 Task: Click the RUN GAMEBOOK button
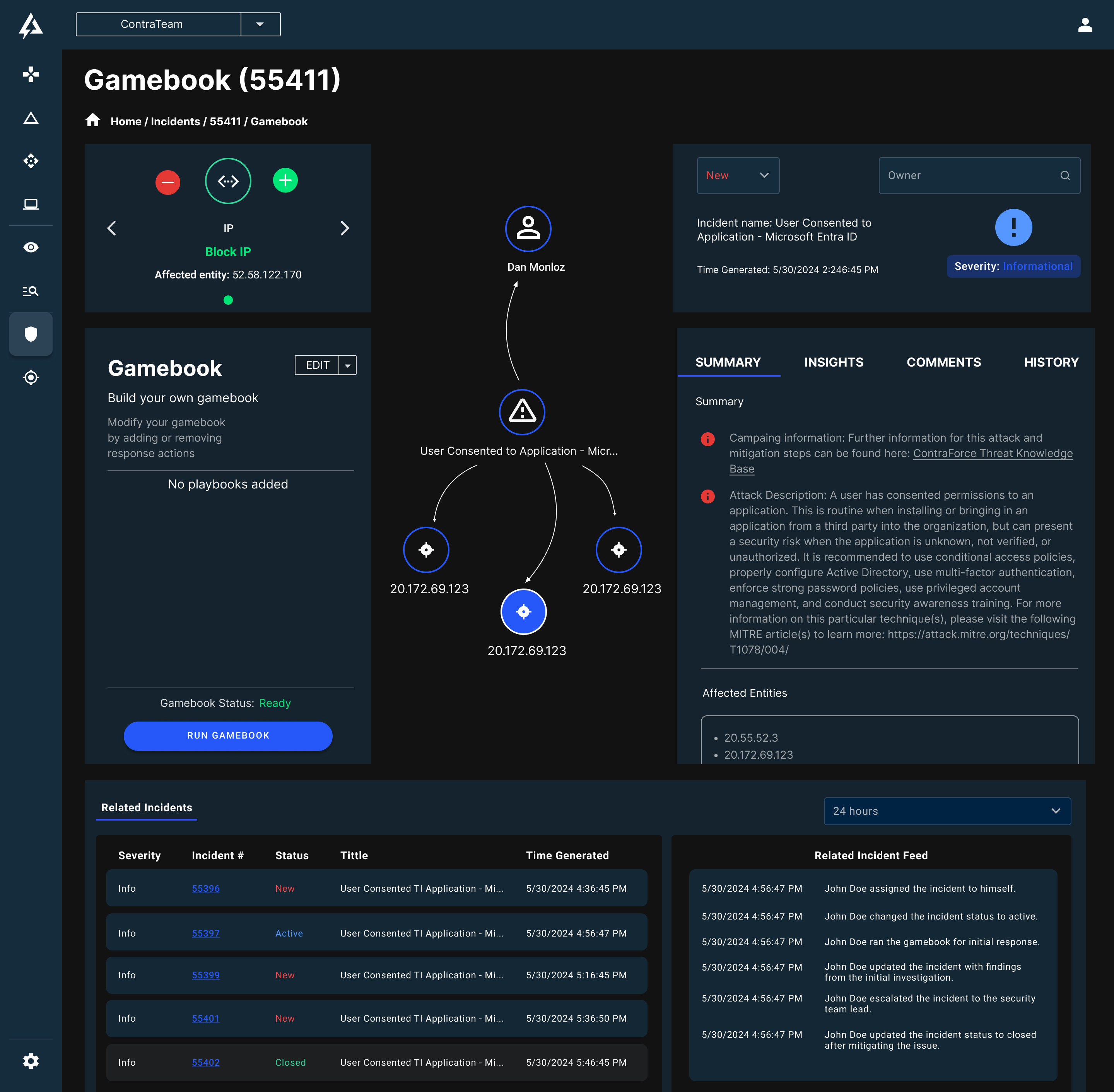(228, 736)
